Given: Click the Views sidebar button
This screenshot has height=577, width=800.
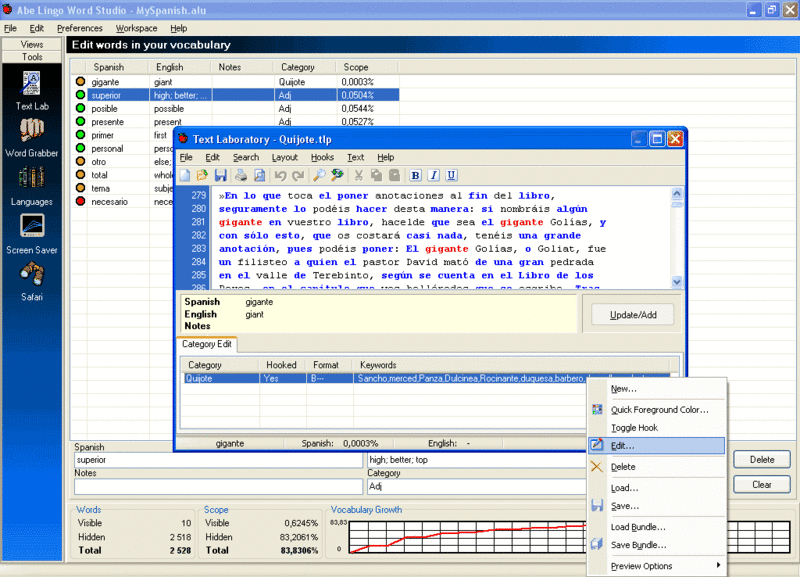Looking at the screenshot, I should click(x=32, y=44).
